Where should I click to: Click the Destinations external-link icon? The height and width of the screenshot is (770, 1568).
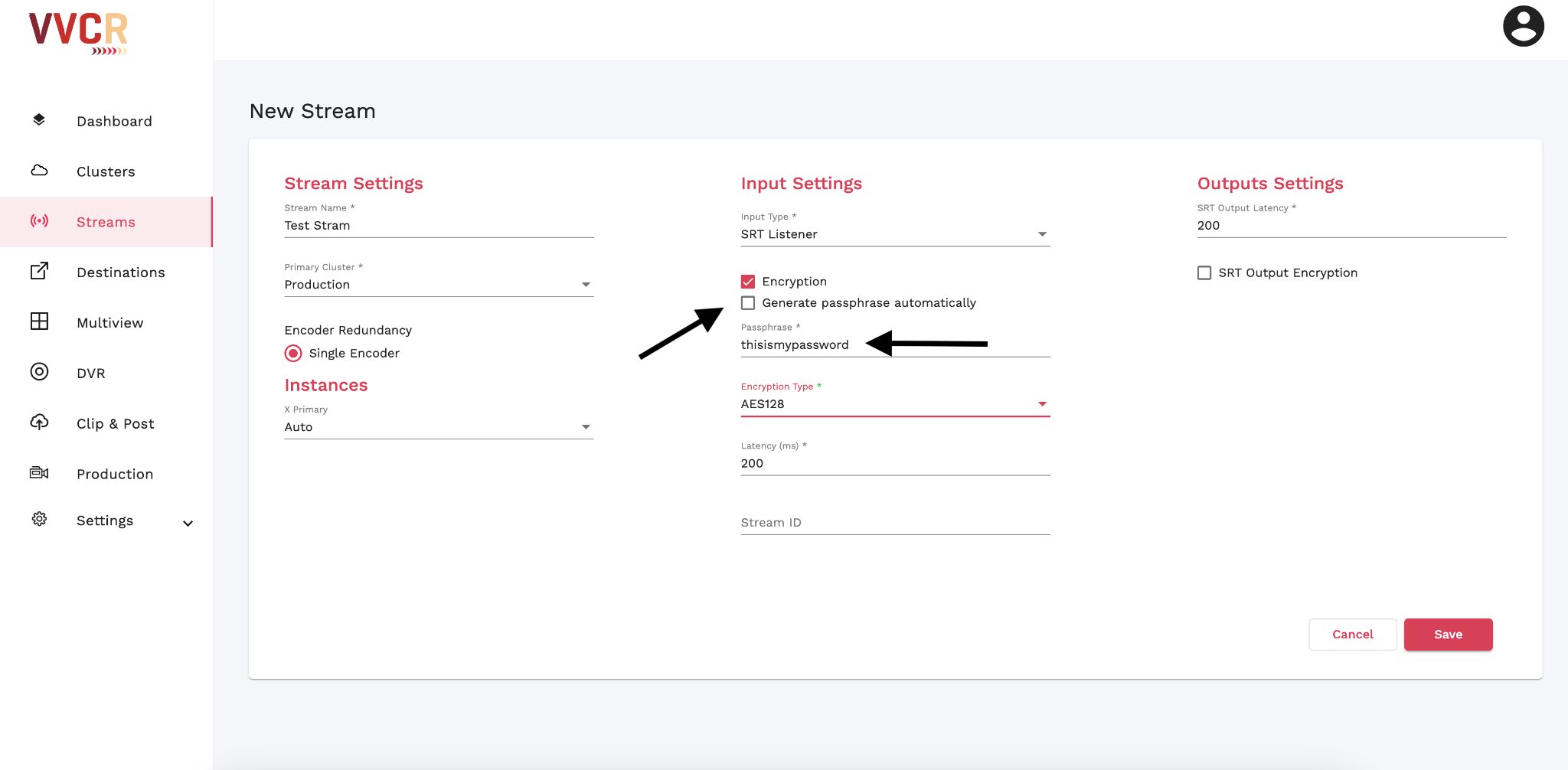click(39, 271)
